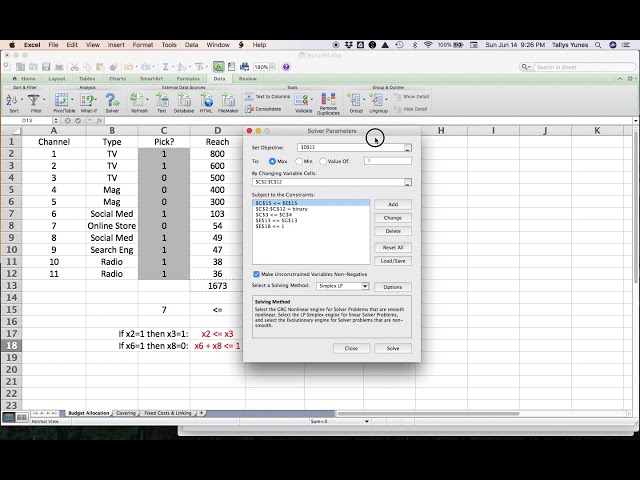
Task: Click the Cut scissors toolbar icon
Action: [74, 67]
